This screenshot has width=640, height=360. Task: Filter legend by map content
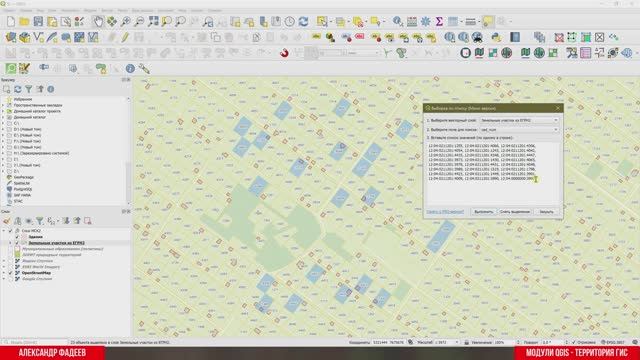point(40,221)
